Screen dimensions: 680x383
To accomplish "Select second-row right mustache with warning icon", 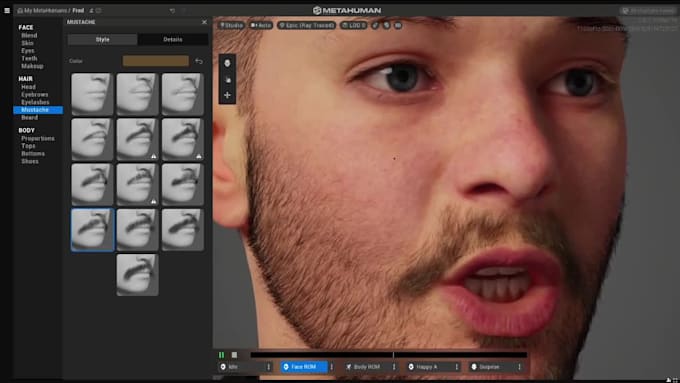I will (x=183, y=139).
